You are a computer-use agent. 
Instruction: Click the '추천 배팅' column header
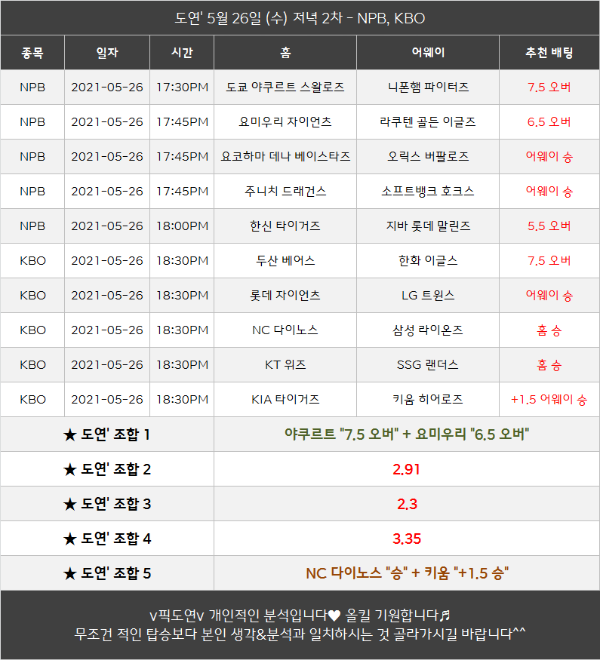tap(549, 53)
